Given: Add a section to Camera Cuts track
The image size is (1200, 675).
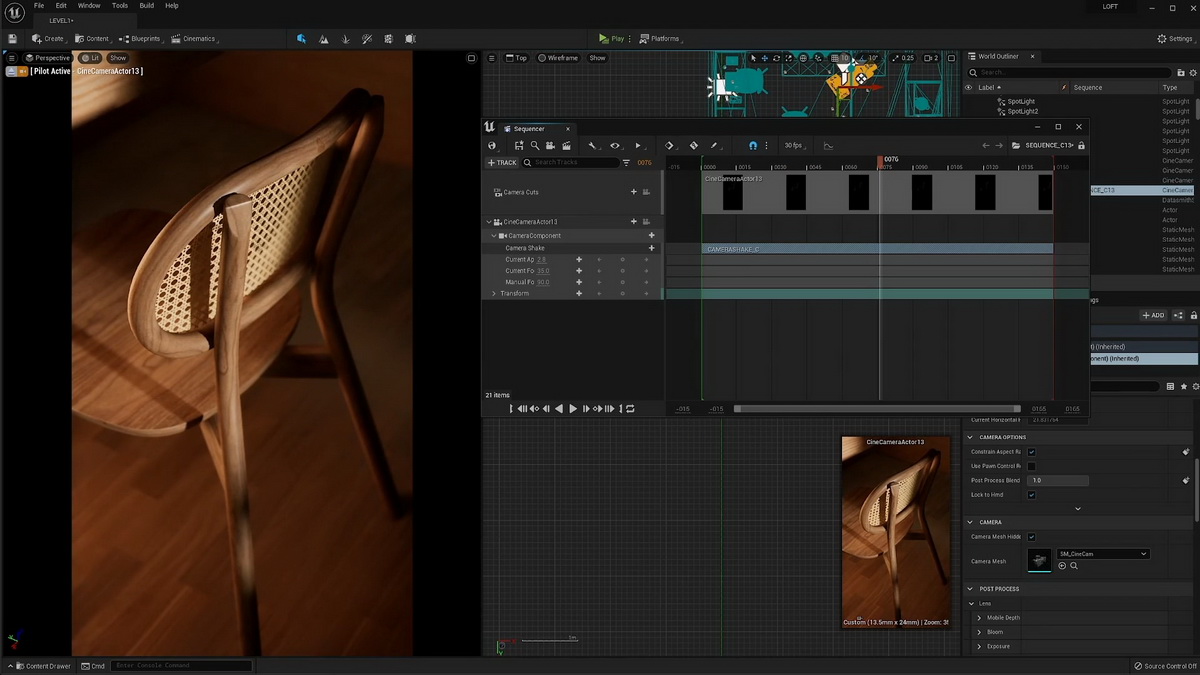Looking at the screenshot, I should [x=633, y=192].
